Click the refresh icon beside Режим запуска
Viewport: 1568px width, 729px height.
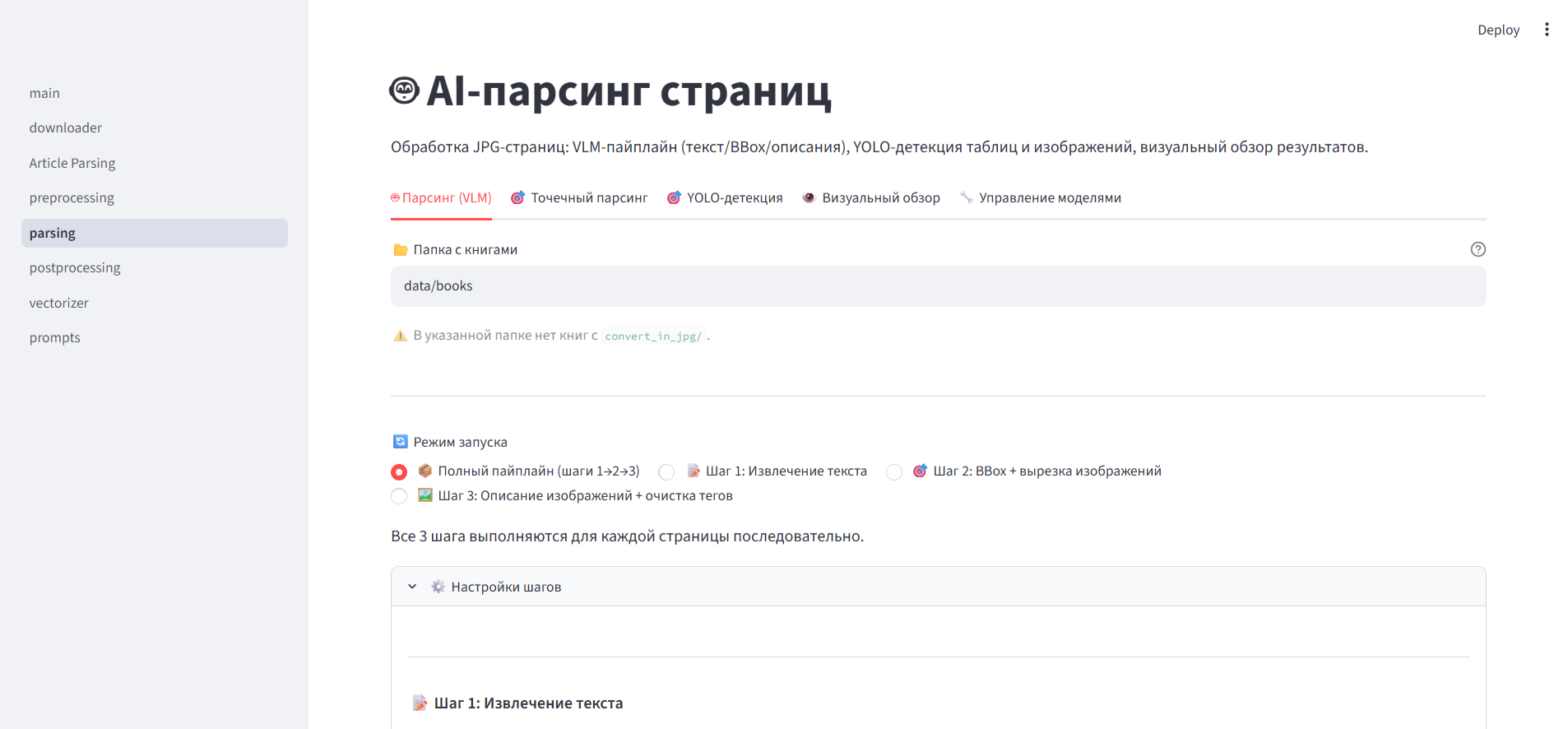[x=401, y=442]
